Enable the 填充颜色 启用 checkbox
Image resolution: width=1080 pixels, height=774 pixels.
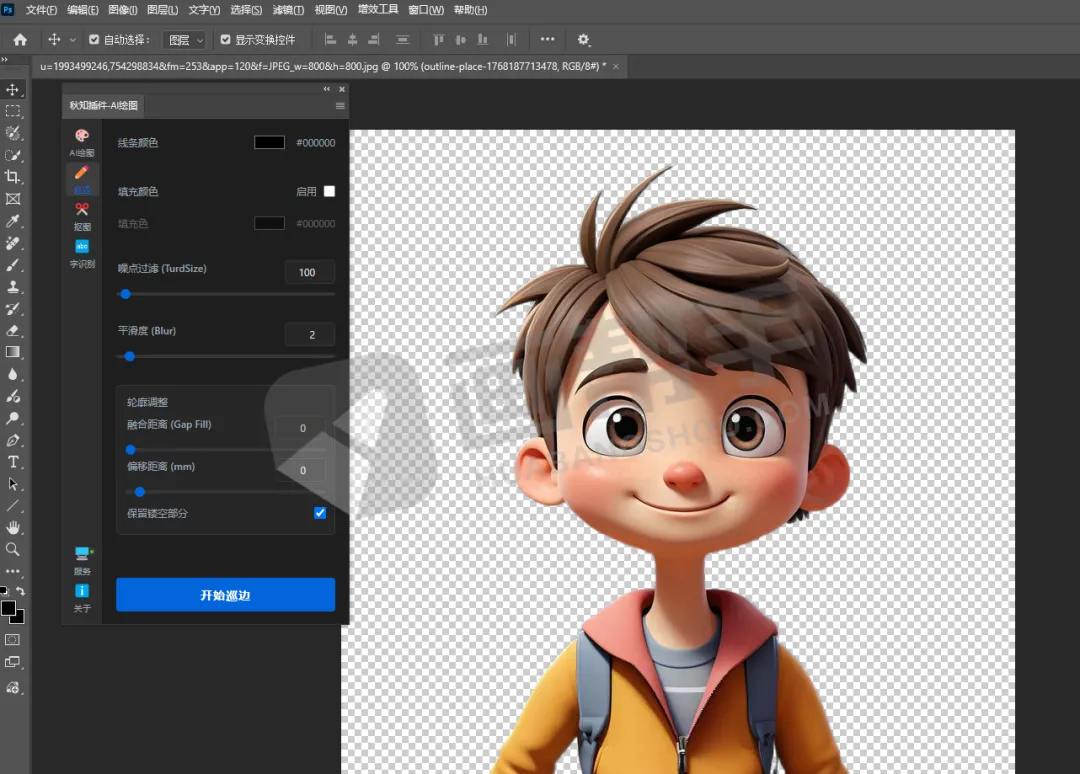[329, 191]
